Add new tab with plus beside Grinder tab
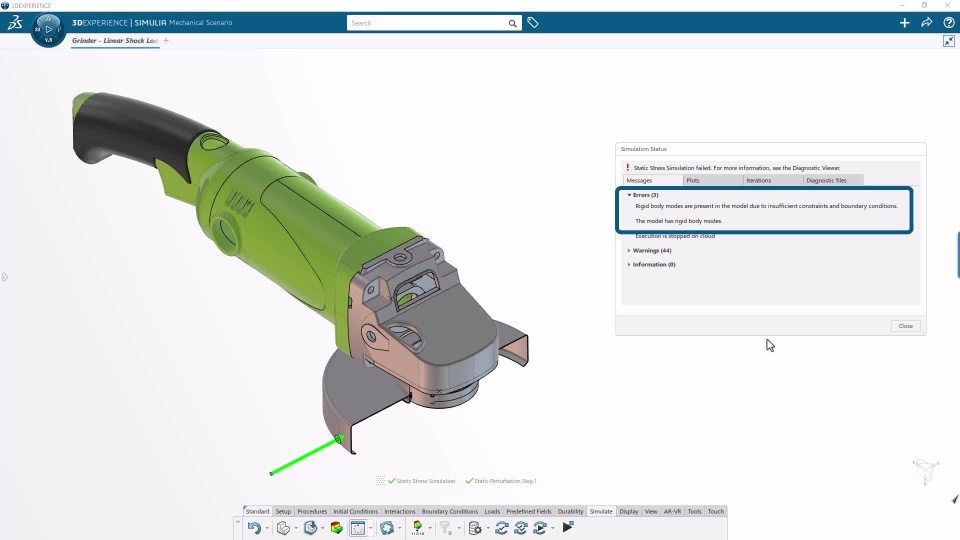Viewport: 960px width, 540px height. coord(166,40)
